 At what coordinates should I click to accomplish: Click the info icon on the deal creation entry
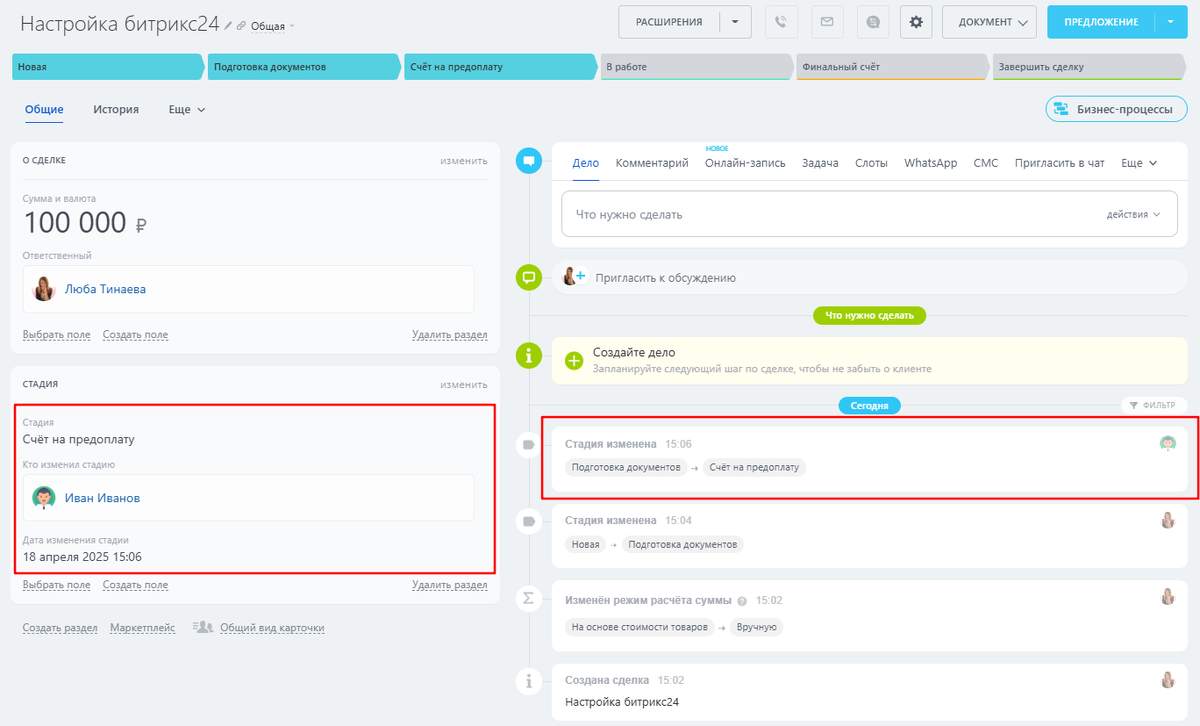(x=528, y=680)
